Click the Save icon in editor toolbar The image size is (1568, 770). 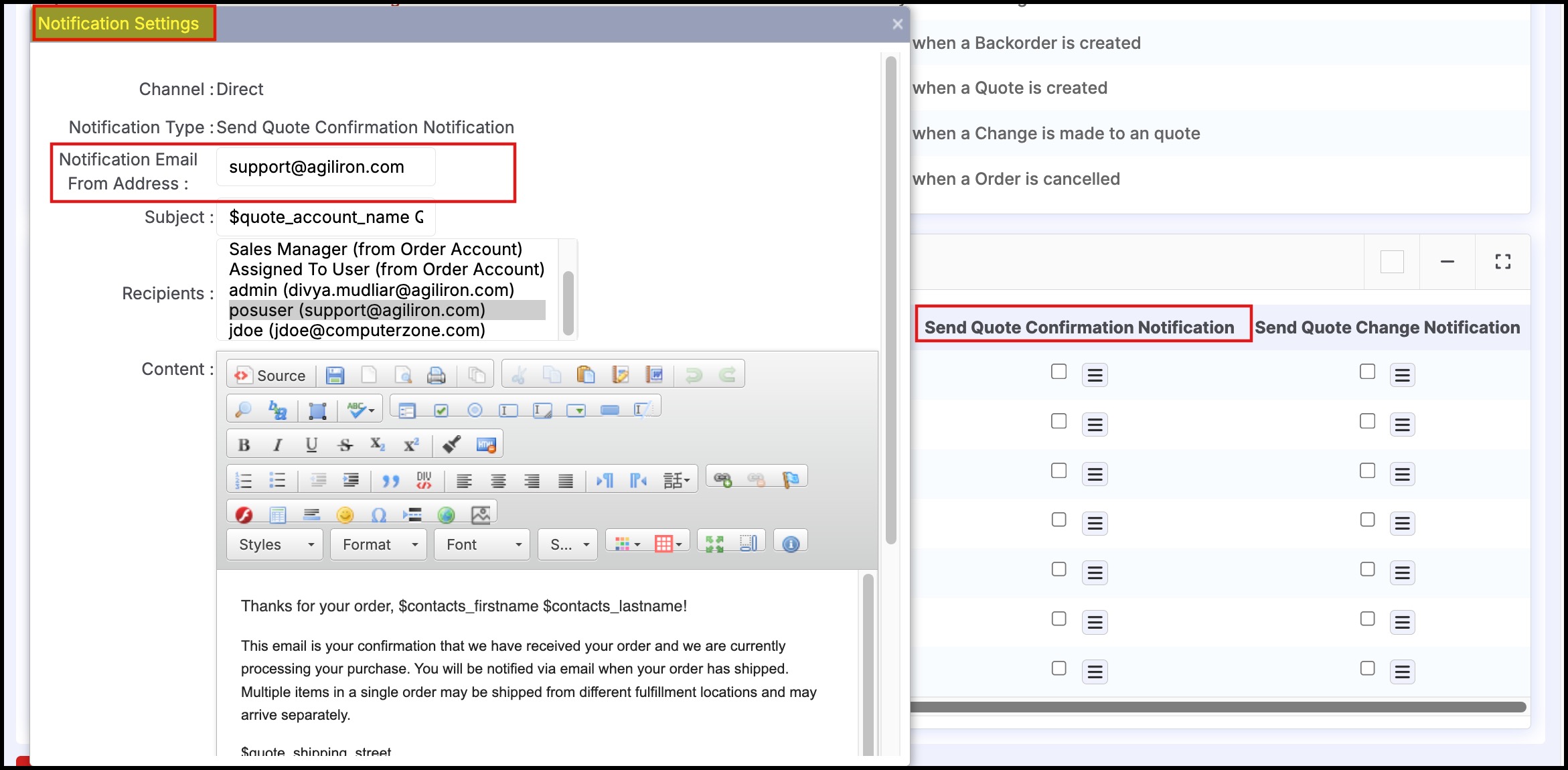click(335, 375)
